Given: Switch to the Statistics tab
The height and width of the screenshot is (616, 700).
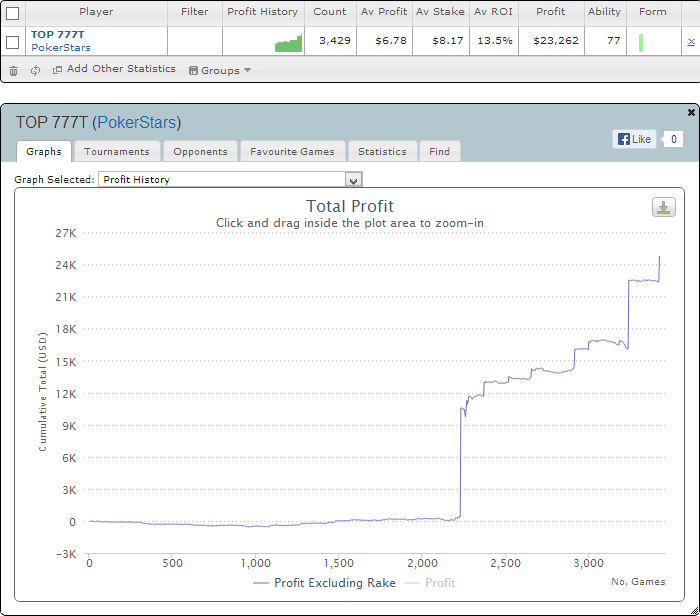Looking at the screenshot, I should pyautogui.click(x=383, y=152).
